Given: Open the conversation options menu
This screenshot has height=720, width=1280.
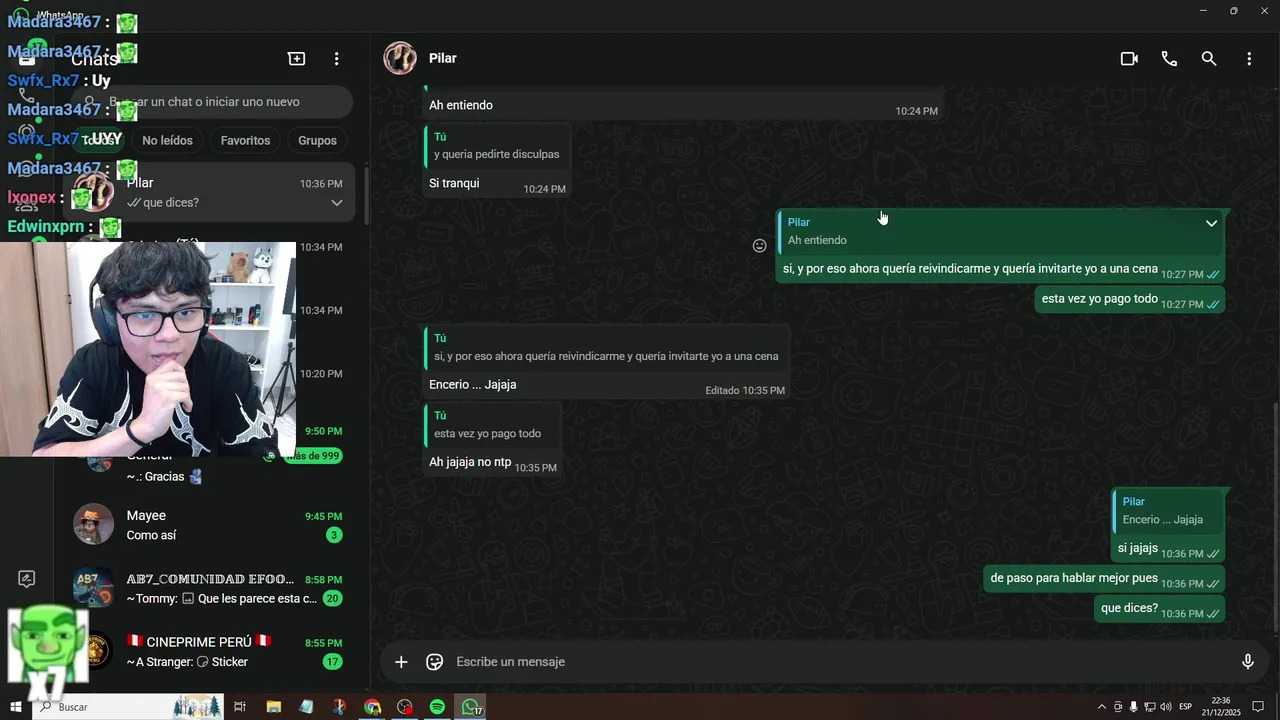Looking at the screenshot, I should tap(1249, 59).
